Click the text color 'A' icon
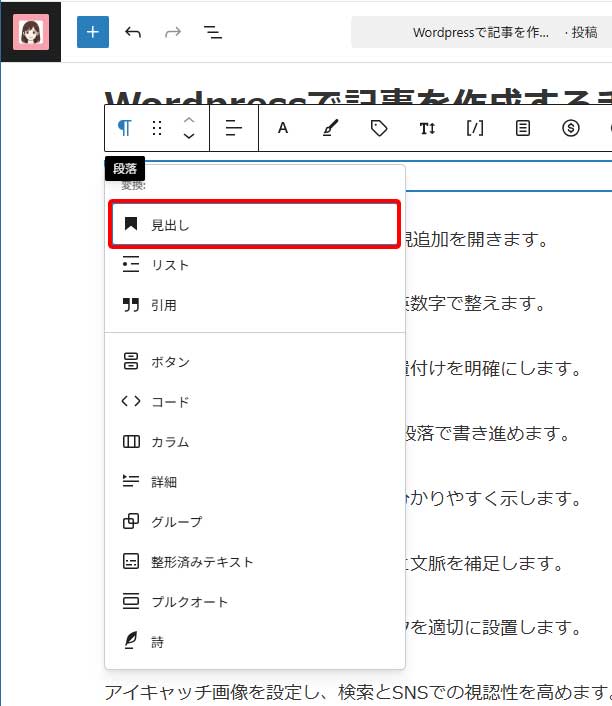Viewport: 612px width, 706px height. click(282, 128)
